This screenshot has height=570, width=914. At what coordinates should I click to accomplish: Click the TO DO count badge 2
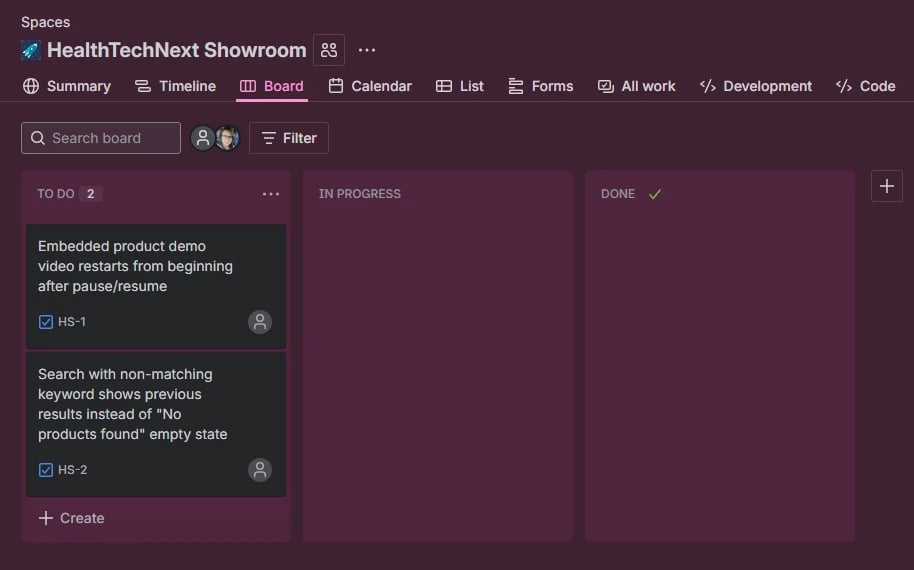coord(90,194)
